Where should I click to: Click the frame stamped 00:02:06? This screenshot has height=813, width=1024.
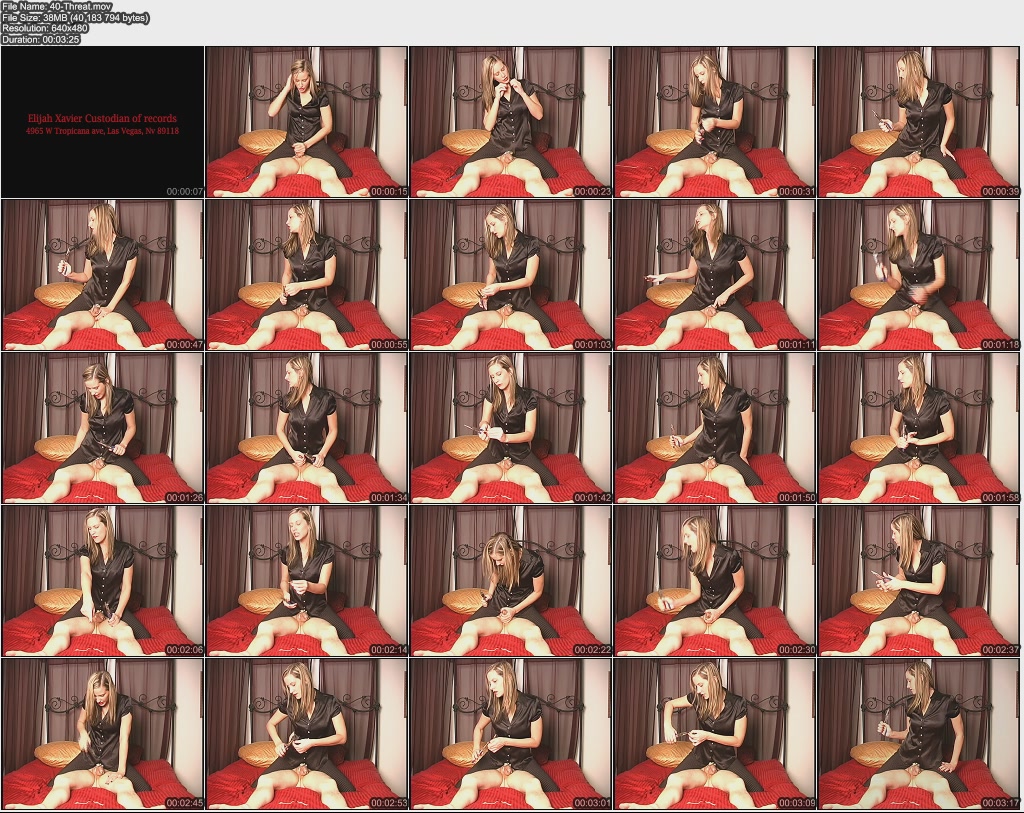pos(102,581)
